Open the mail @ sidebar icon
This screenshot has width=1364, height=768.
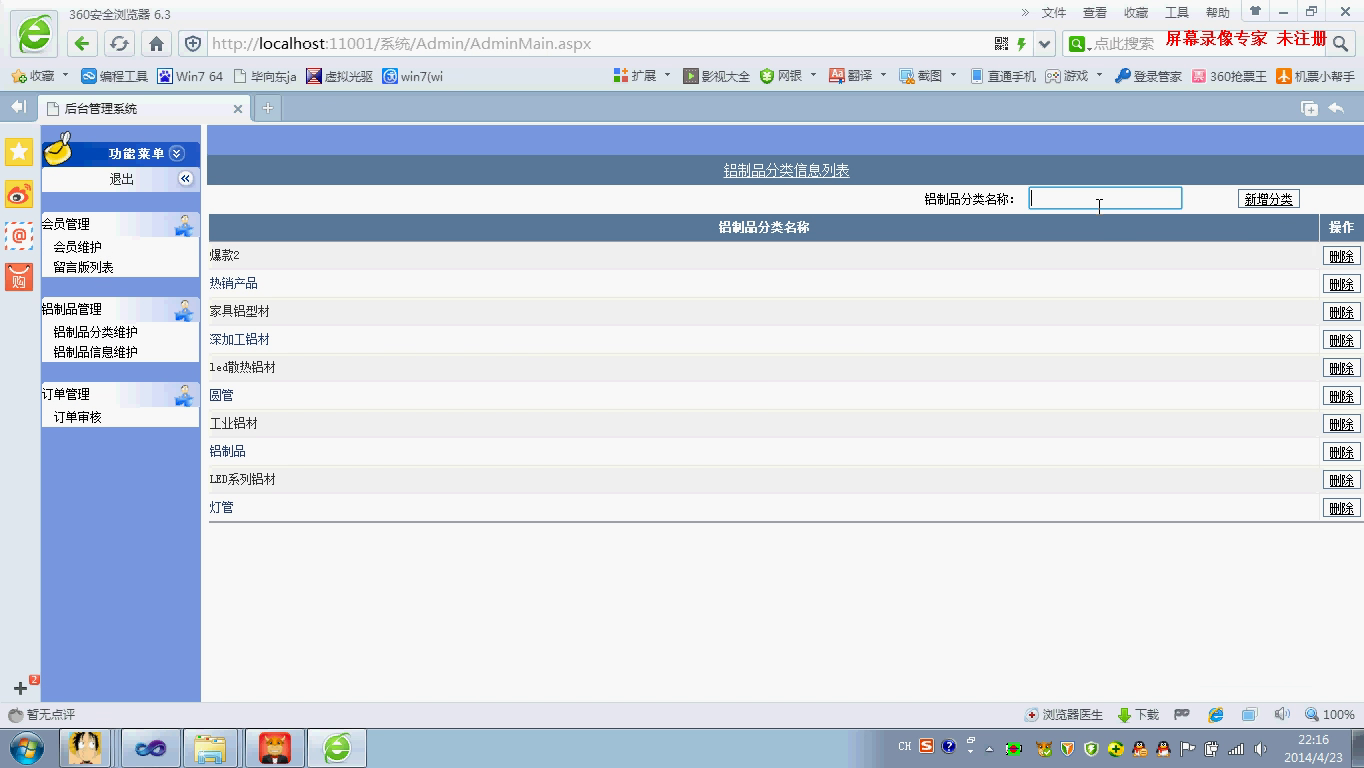click(19, 236)
